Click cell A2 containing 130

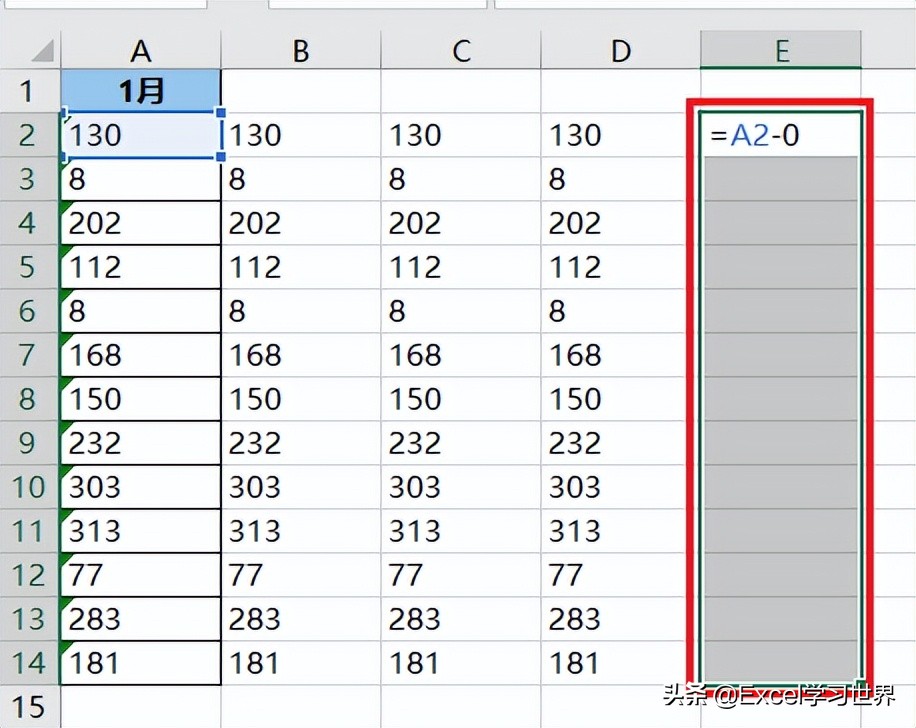(141, 135)
